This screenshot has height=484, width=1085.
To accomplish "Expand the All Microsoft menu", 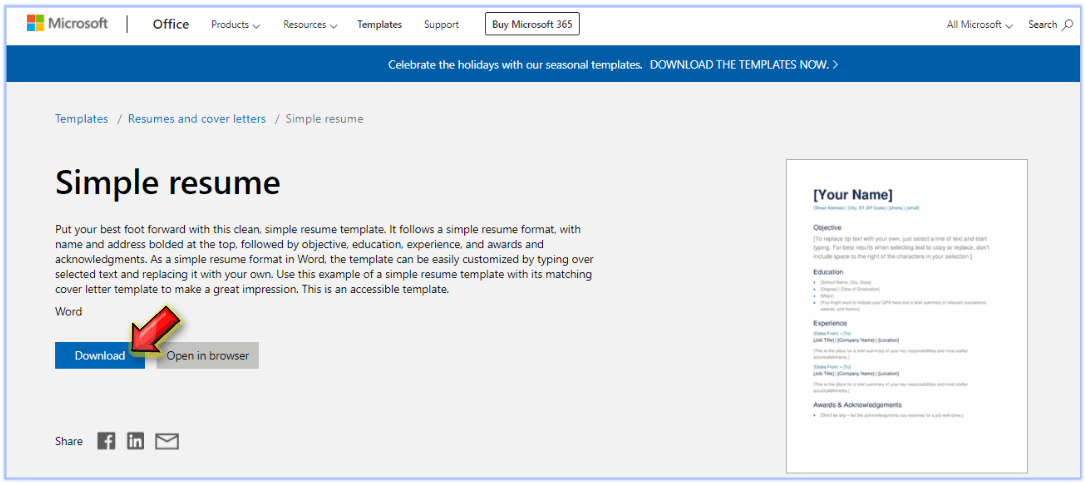I will 979,25.
